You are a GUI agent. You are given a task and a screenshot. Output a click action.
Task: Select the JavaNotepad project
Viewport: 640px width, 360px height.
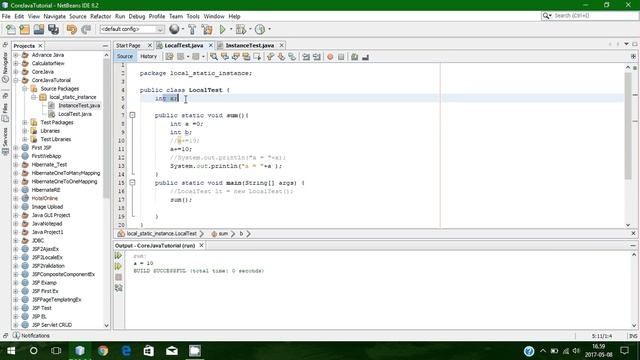click(x=47, y=224)
